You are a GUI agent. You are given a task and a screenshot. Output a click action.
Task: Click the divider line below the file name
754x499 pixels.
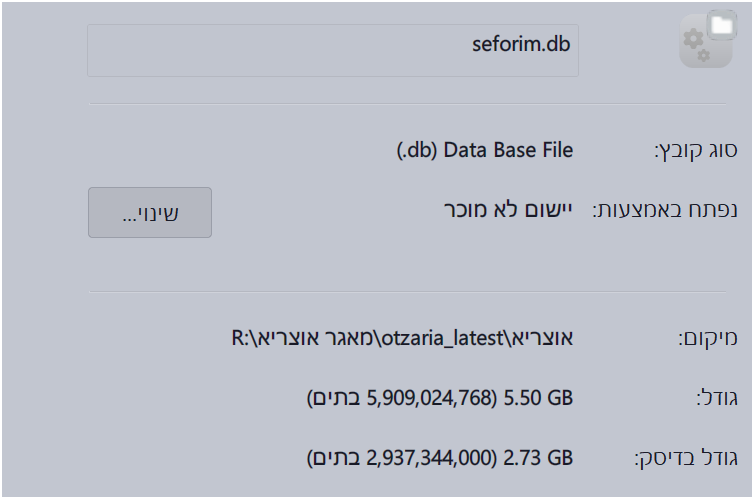click(x=407, y=103)
